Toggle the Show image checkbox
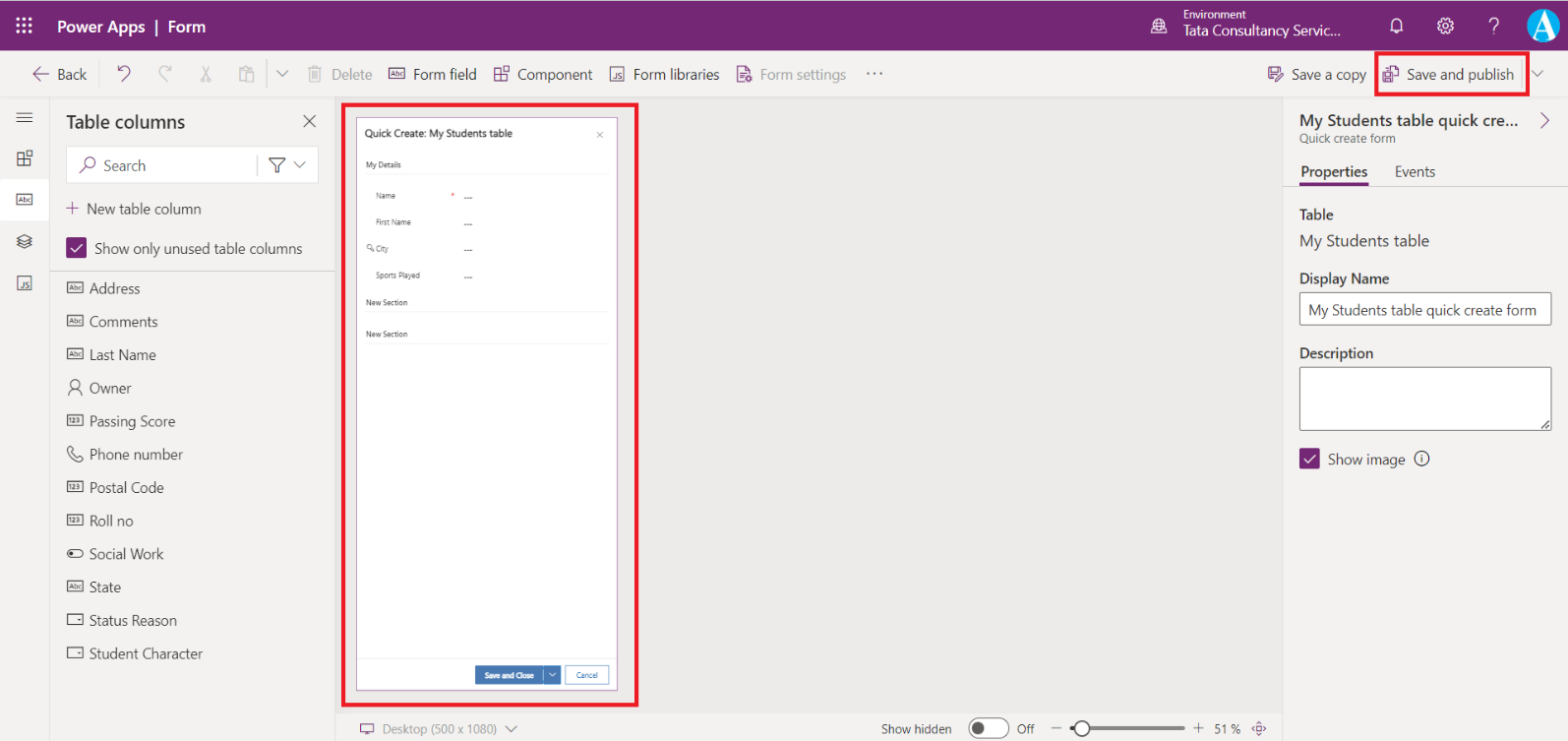Screen dimensions: 1568x741 [x=1309, y=459]
